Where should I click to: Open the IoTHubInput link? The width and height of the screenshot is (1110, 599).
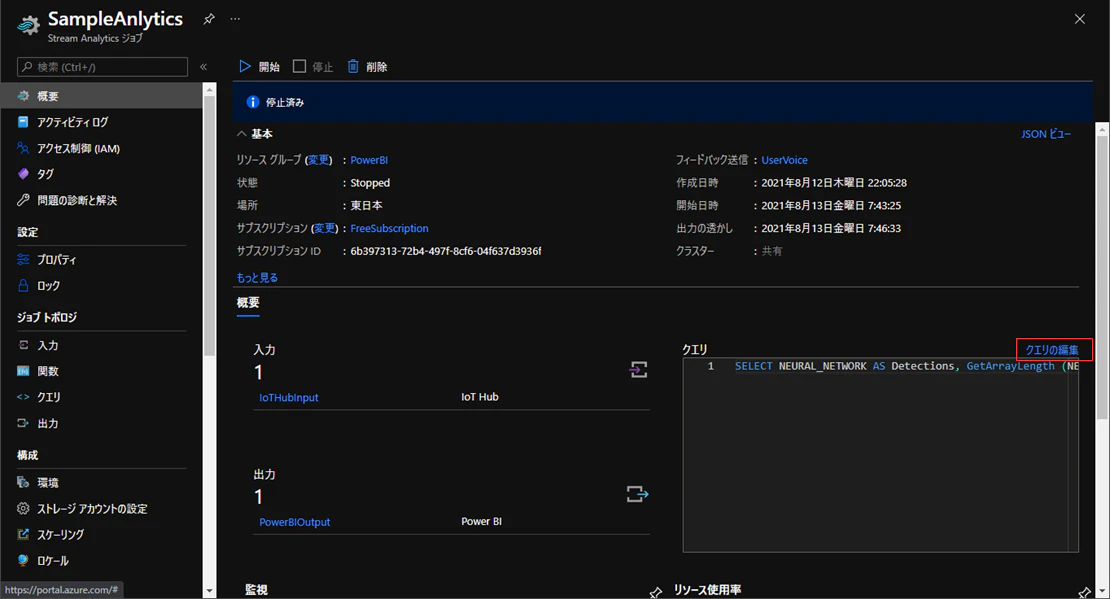coord(289,398)
